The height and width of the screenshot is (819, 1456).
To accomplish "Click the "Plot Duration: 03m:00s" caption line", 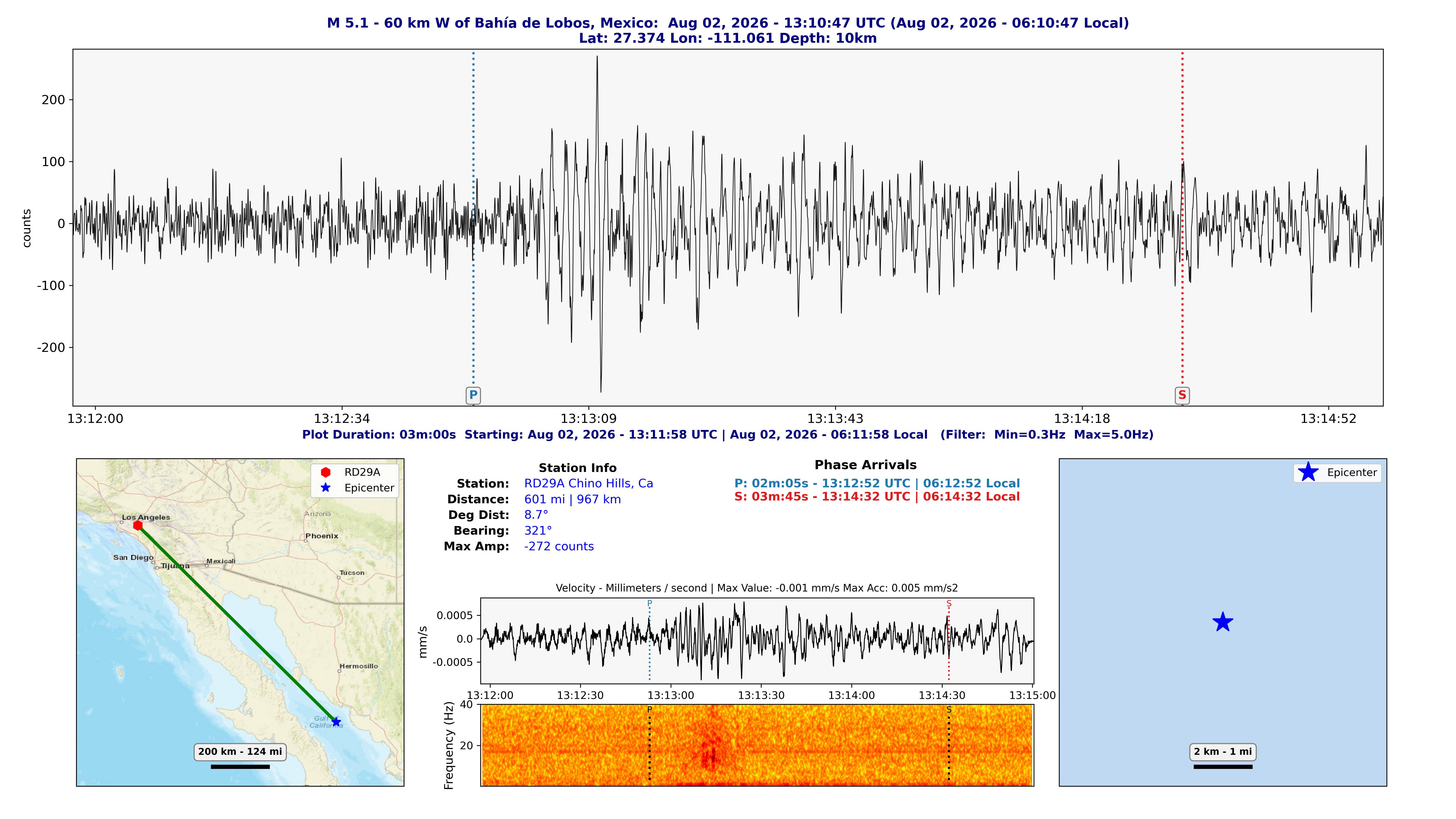I will [x=728, y=435].
